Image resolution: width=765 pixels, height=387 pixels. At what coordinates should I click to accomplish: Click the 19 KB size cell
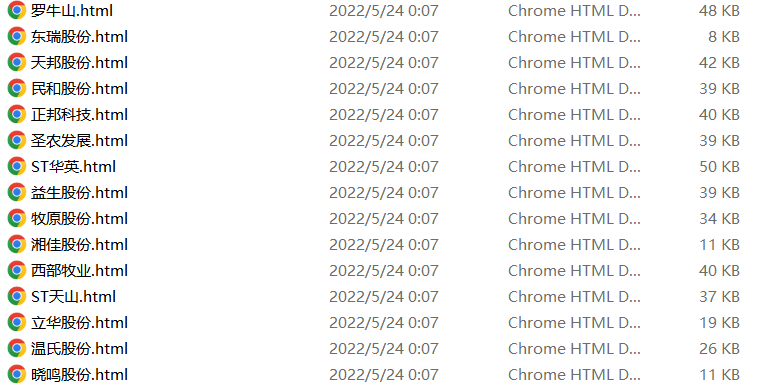pos(719,323)
